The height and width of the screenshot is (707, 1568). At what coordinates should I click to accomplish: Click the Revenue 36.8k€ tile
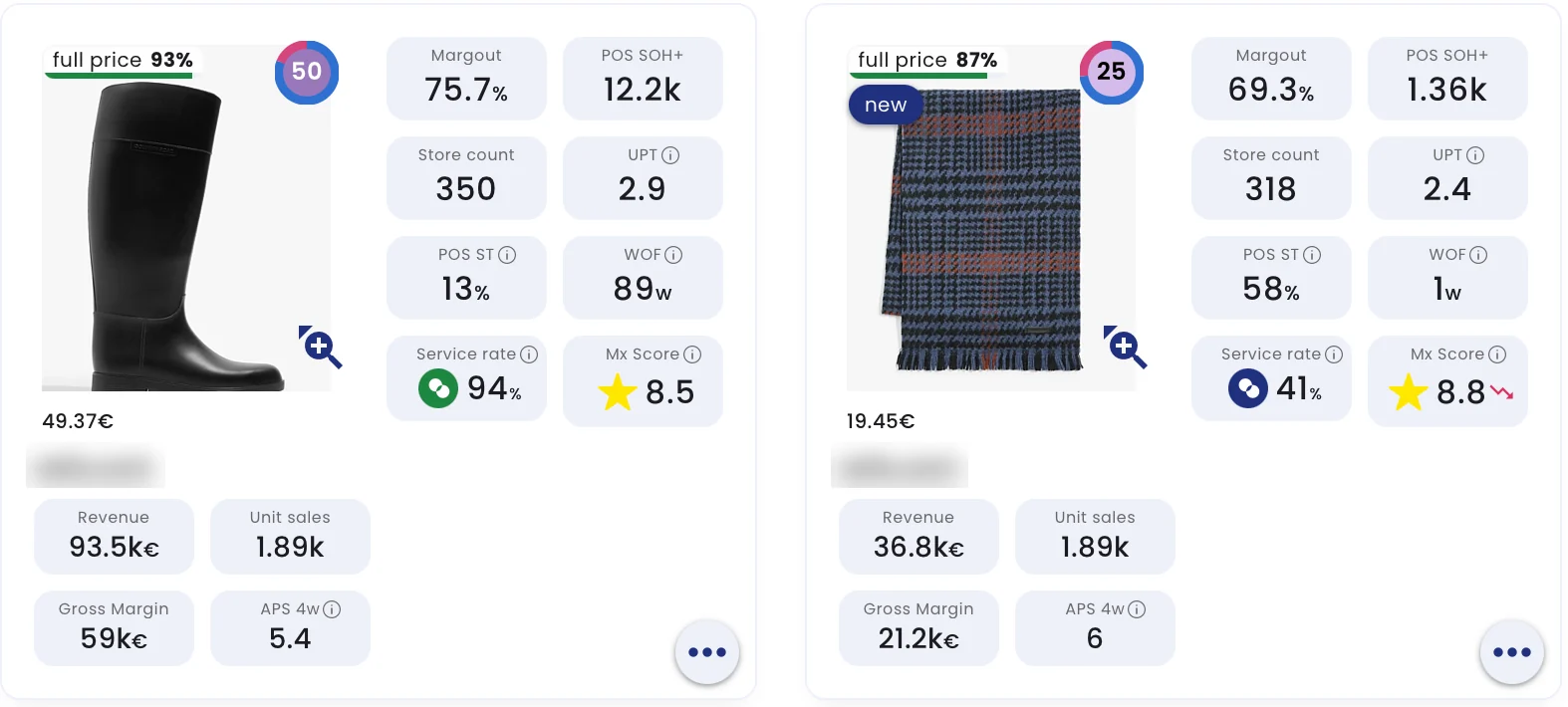[x=918, y=537]
